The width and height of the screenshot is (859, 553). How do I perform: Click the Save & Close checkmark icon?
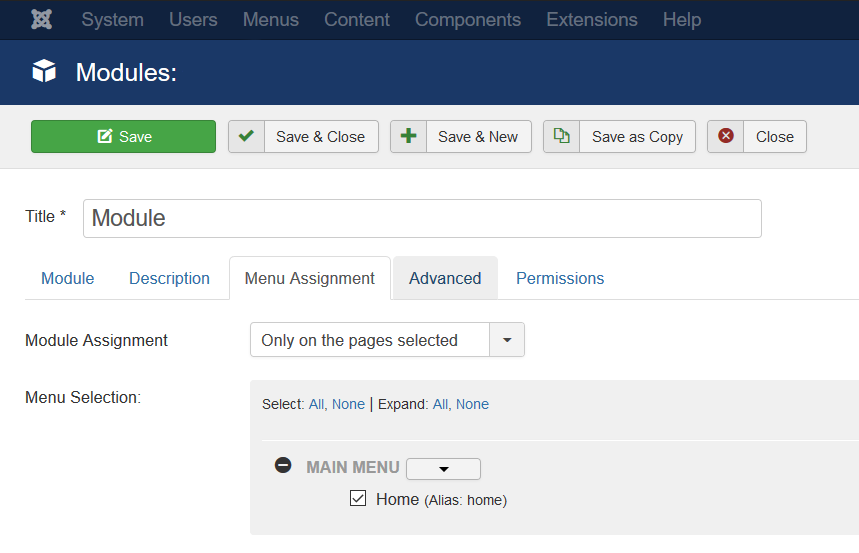246,137
